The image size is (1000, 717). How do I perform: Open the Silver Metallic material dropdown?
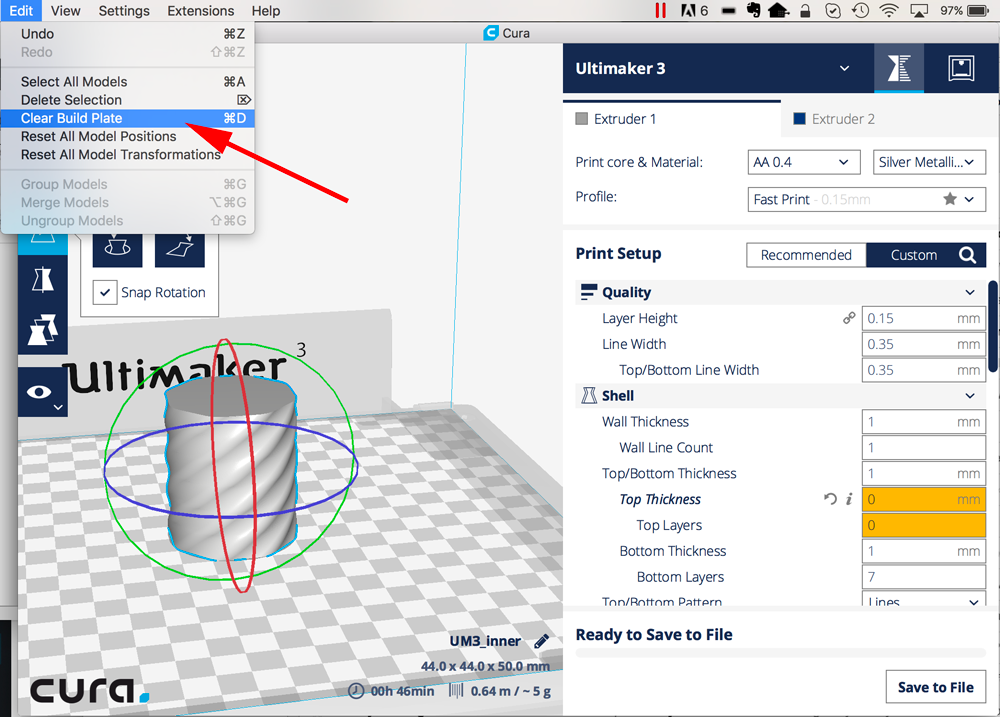[929, 162]
